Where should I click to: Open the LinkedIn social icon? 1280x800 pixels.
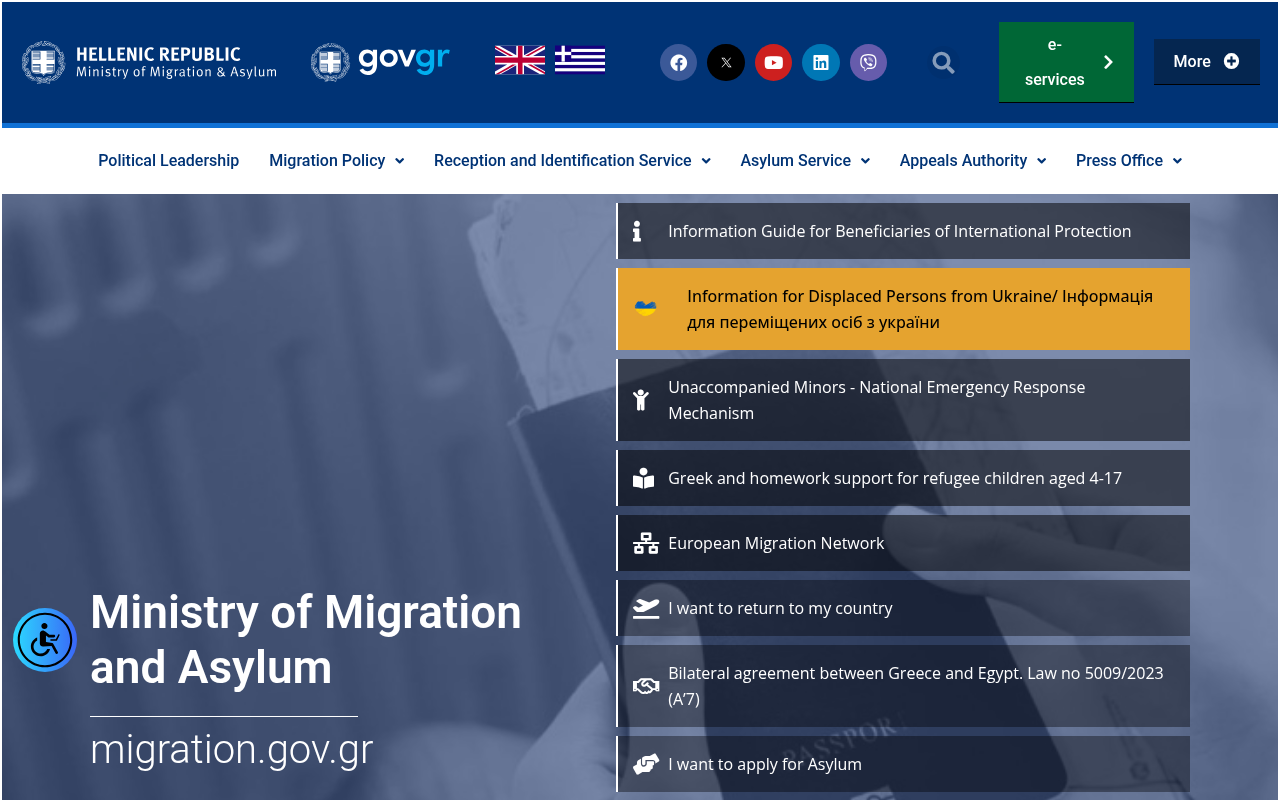(821, 63)
